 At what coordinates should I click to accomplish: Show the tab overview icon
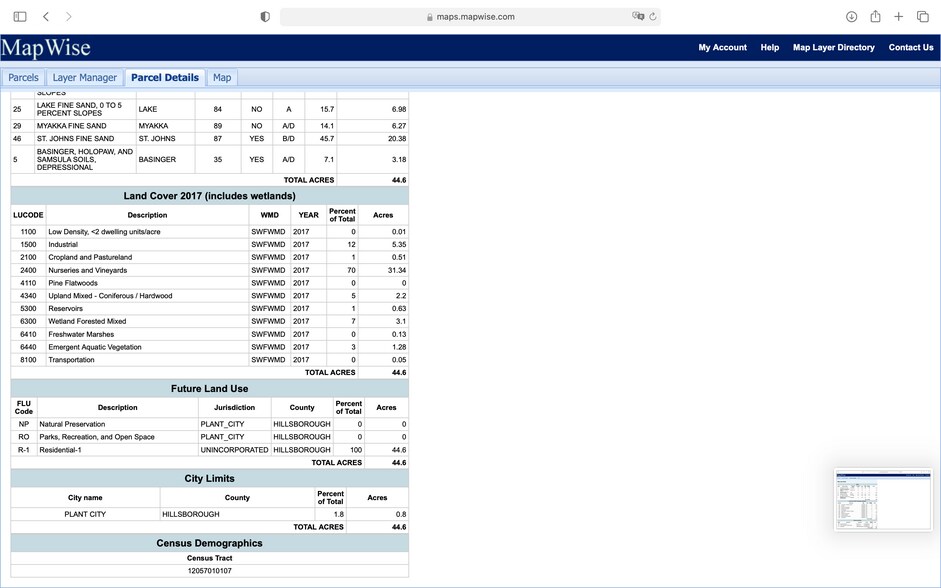[922, 17]
